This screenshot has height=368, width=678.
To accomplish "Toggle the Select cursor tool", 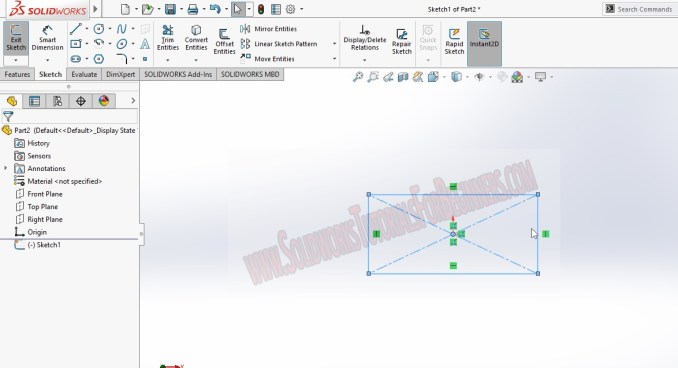I will click(x=238, y=9).
